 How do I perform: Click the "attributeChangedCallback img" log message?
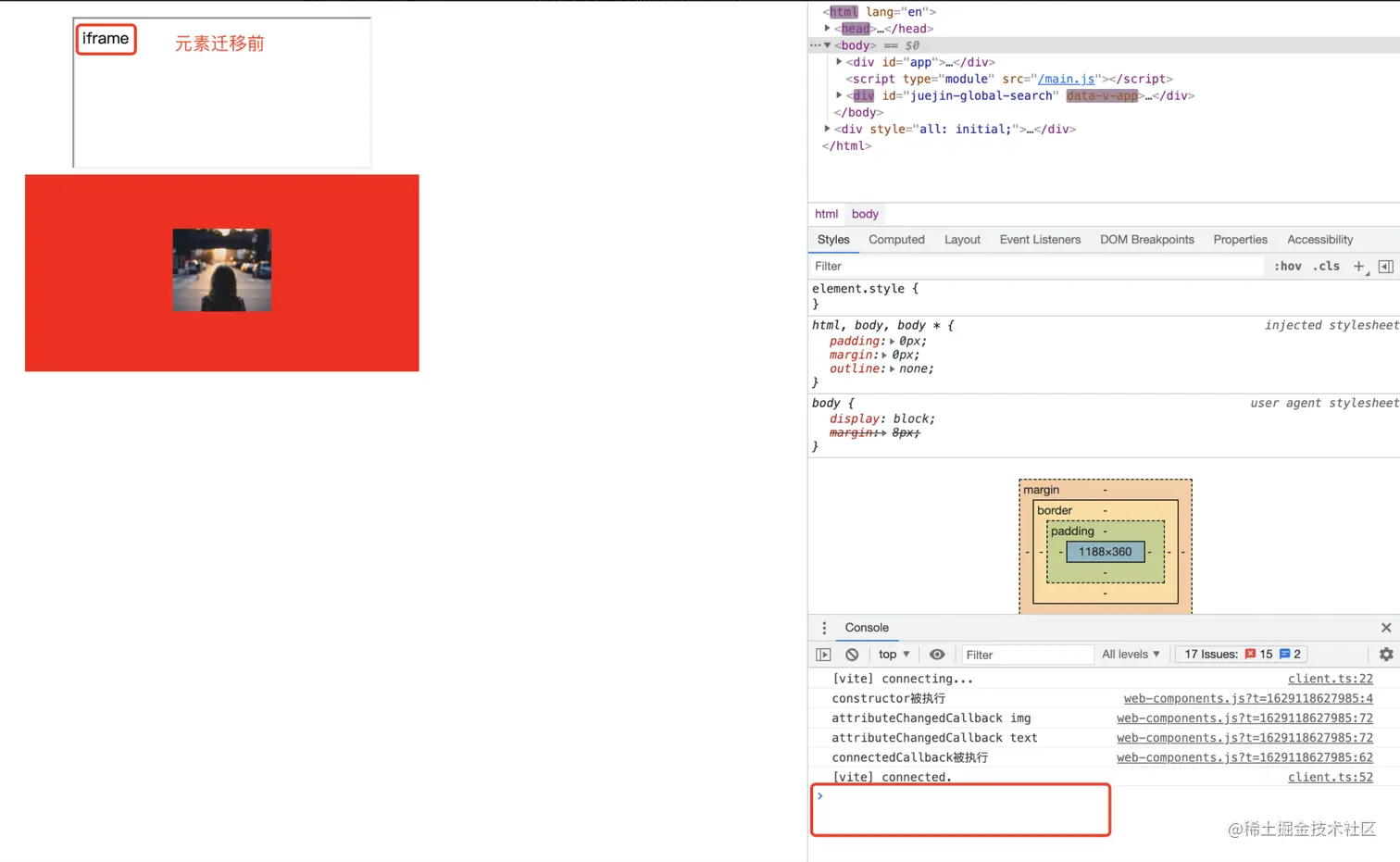point(931,718)
